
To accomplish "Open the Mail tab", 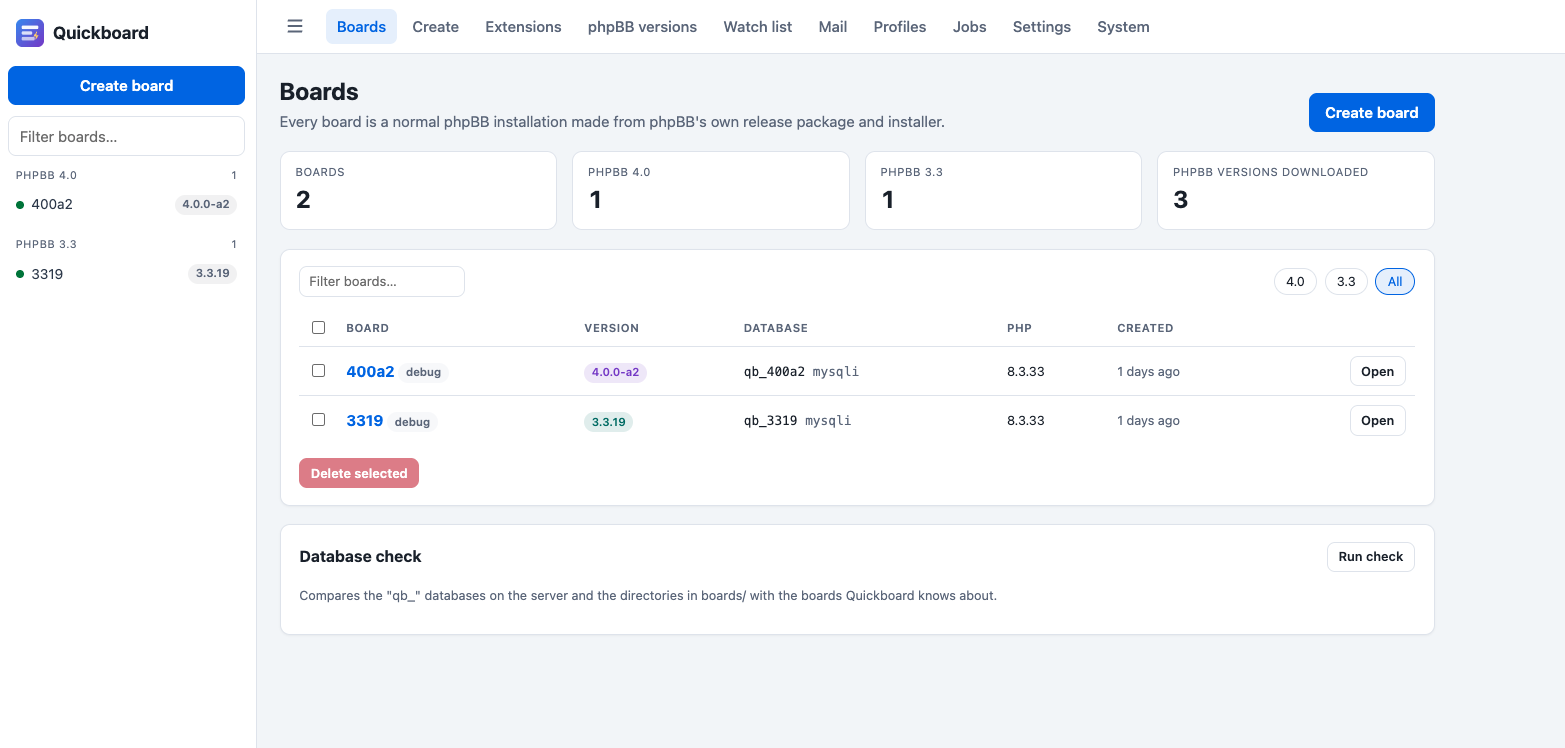I will click(x=833, y=27).
